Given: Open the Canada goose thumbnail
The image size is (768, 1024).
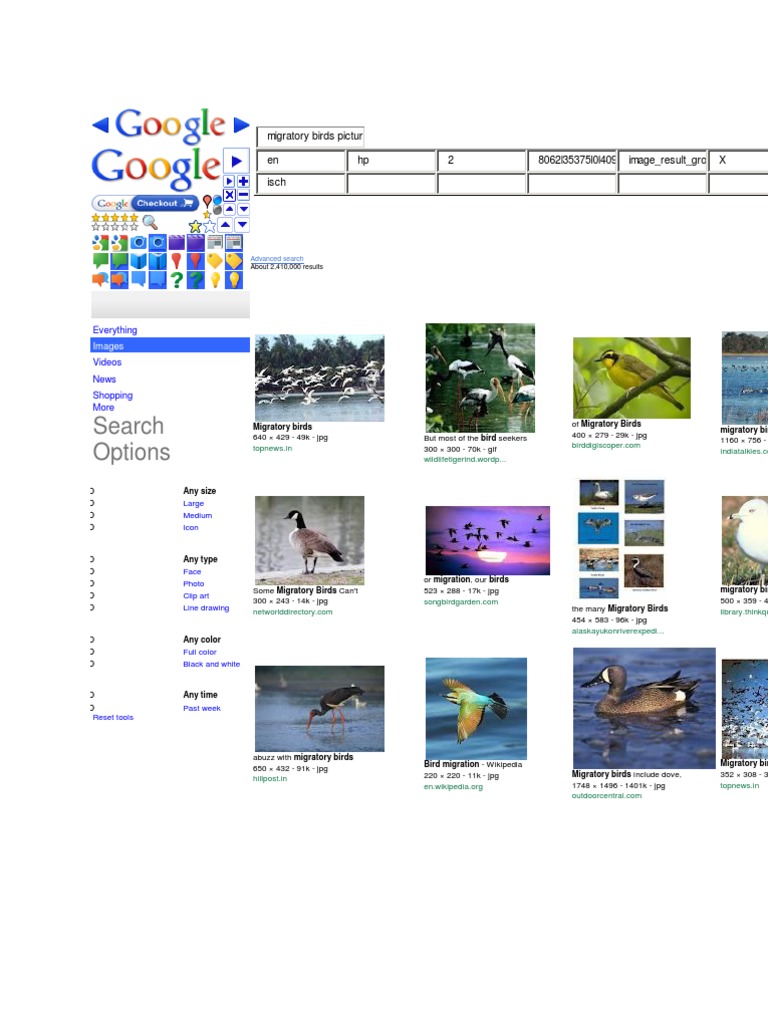Looking at the screenshot, I should point(310,540).
